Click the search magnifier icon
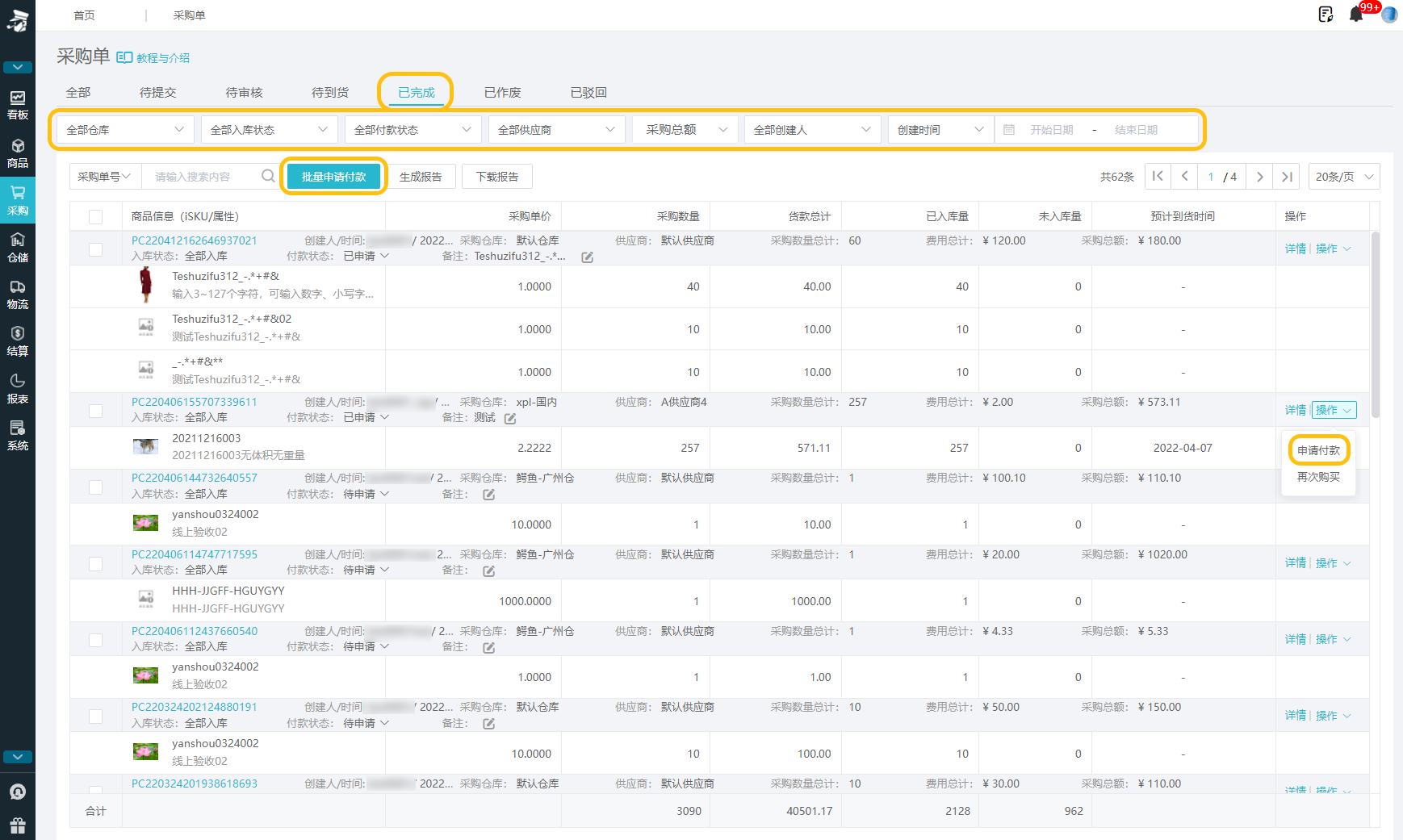1403x840 pixels. 268,176
